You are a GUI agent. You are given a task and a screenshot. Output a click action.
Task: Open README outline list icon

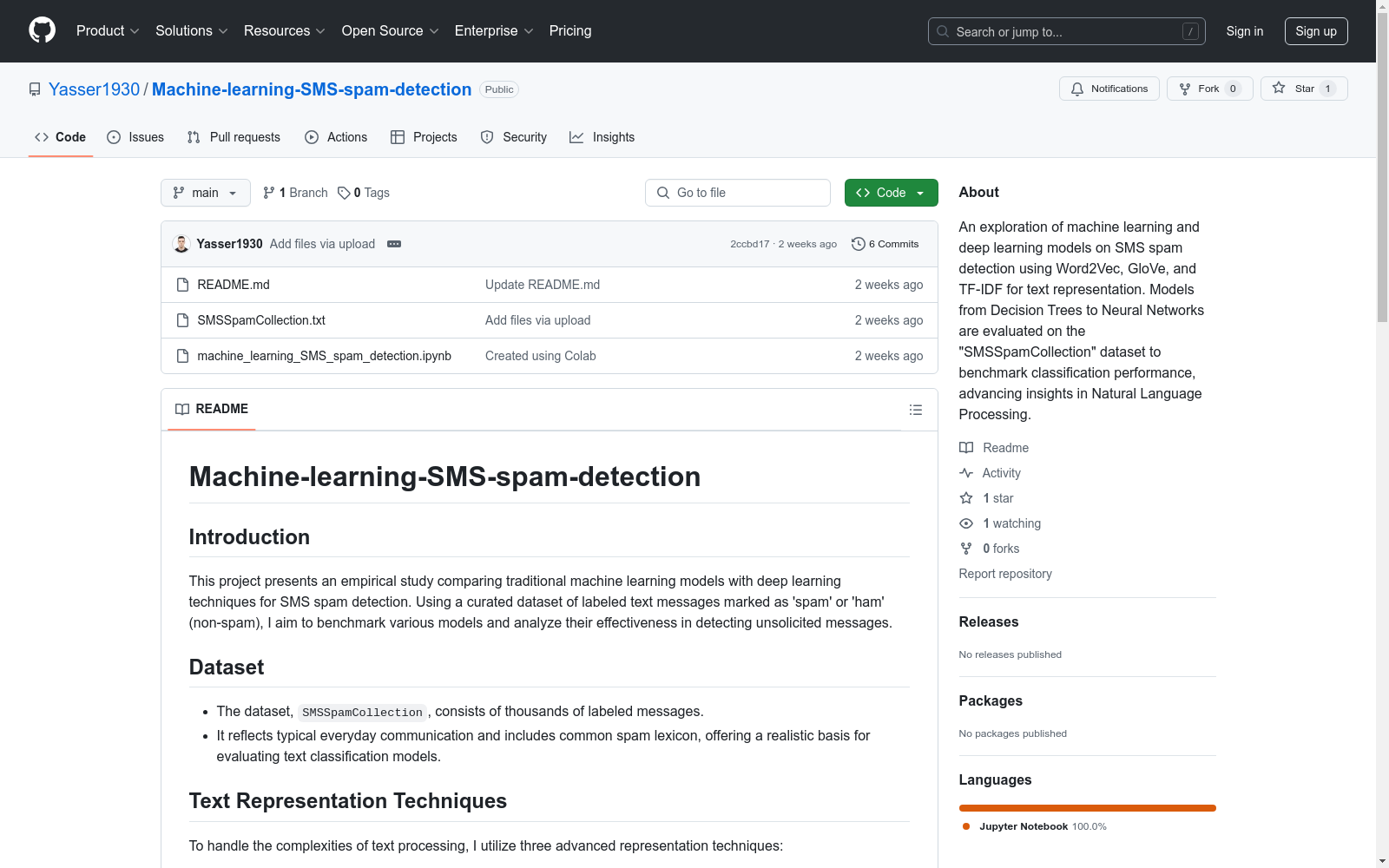(915, 410)
